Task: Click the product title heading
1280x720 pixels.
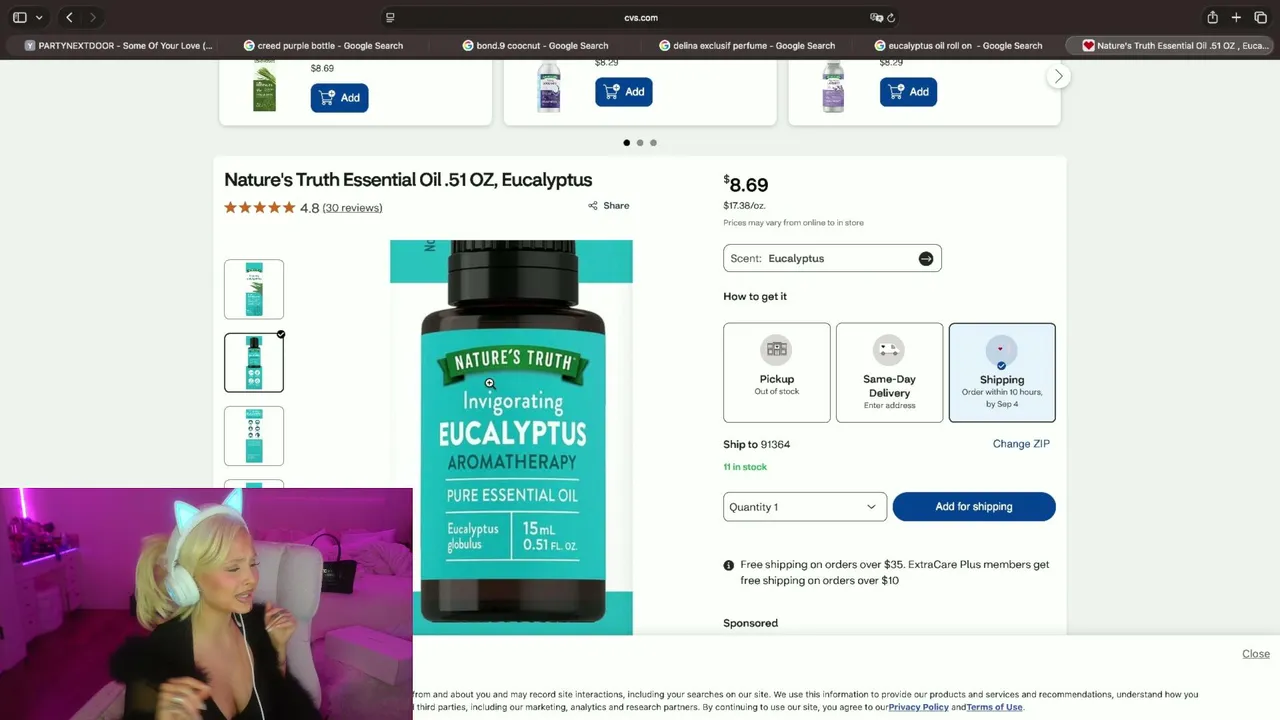Action: [408, 180]
